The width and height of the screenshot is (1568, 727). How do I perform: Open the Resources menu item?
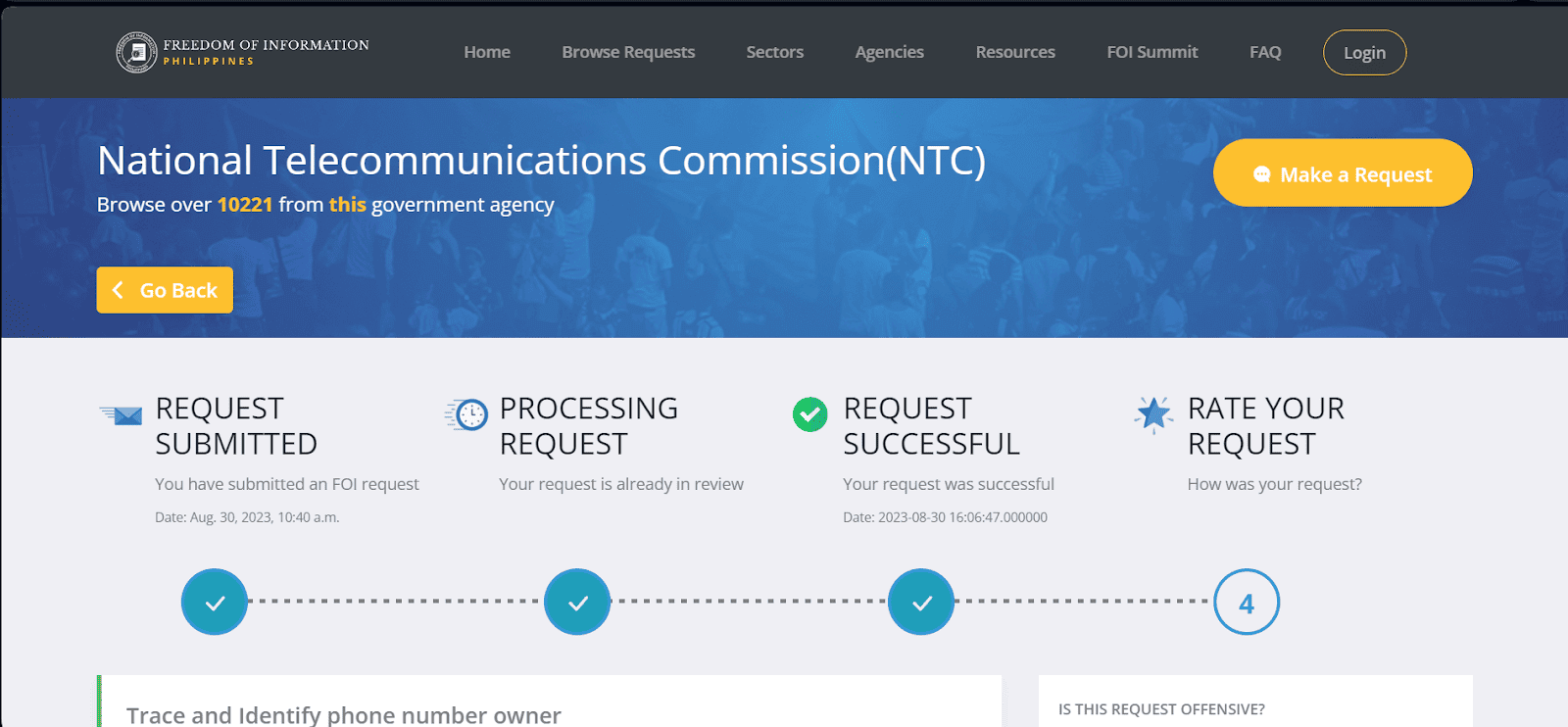[1015, 52]
